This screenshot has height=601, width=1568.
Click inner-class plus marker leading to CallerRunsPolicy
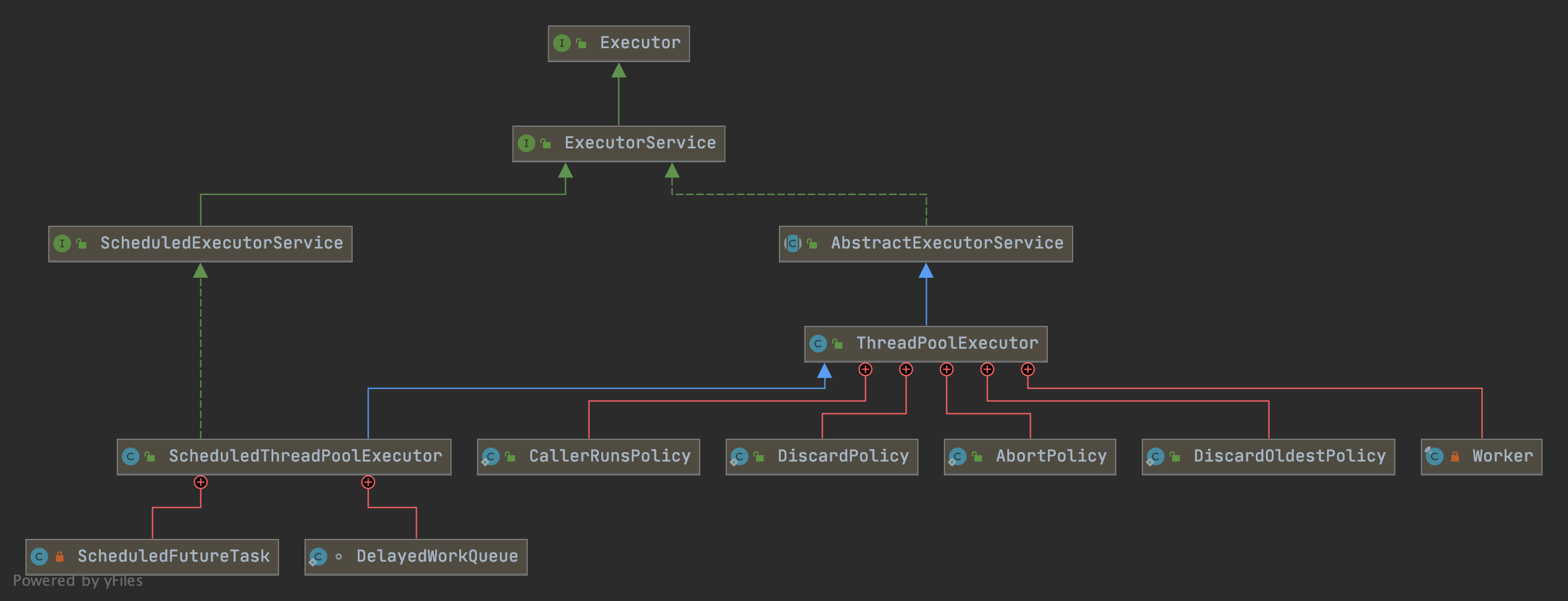[865, 370]
